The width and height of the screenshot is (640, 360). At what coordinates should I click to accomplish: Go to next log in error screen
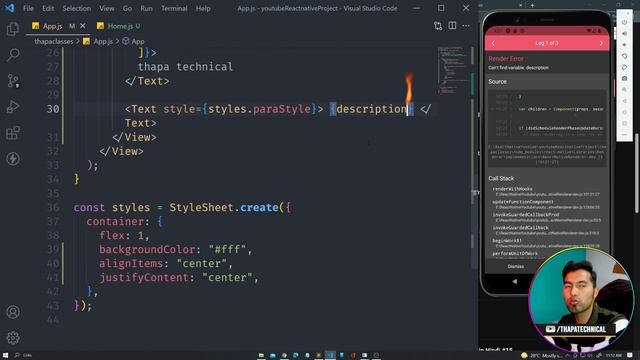pos(601,43)
